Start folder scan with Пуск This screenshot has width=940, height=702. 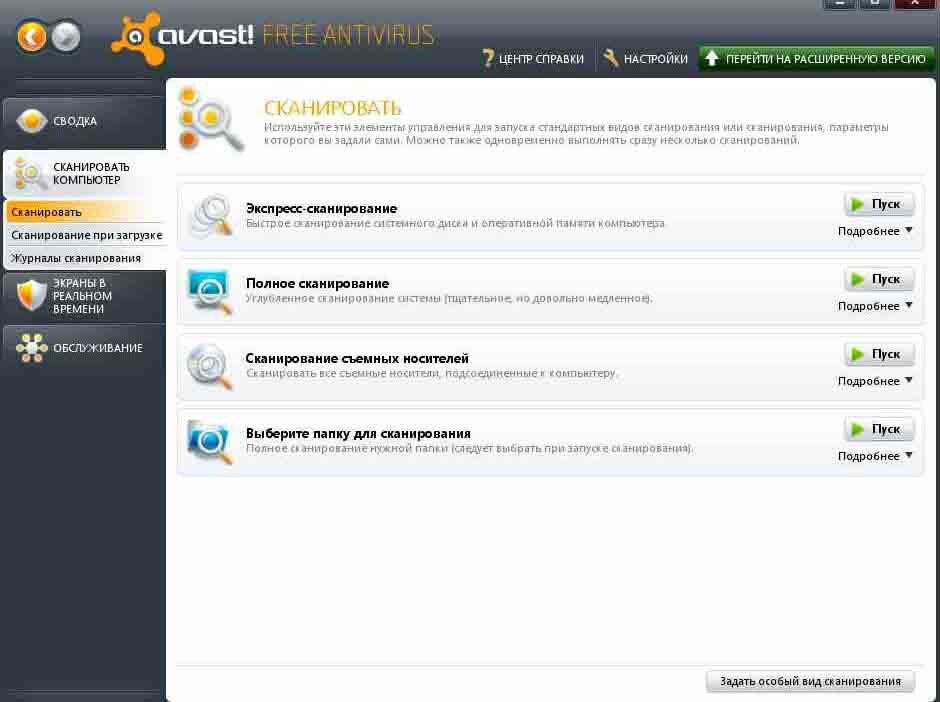pyautogui.click(x=879, y=429)
